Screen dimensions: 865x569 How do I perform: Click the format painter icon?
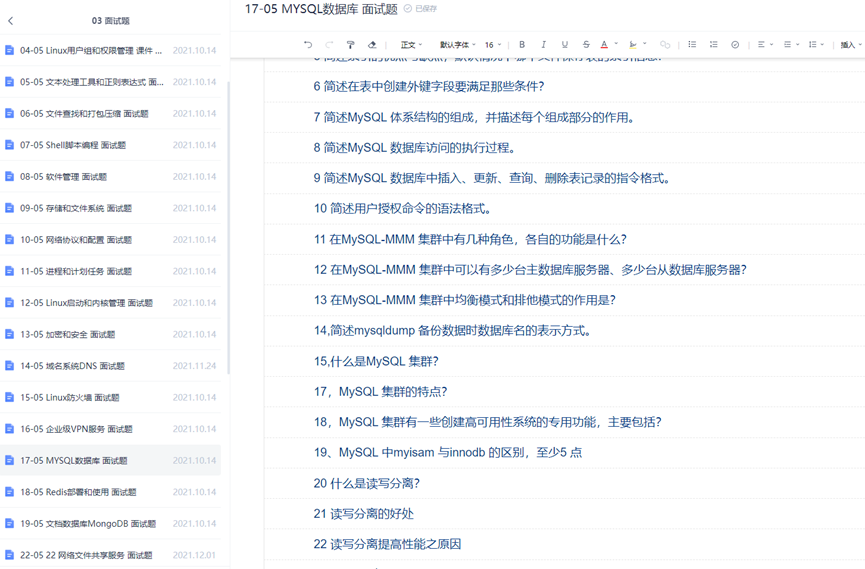(350, 45)
